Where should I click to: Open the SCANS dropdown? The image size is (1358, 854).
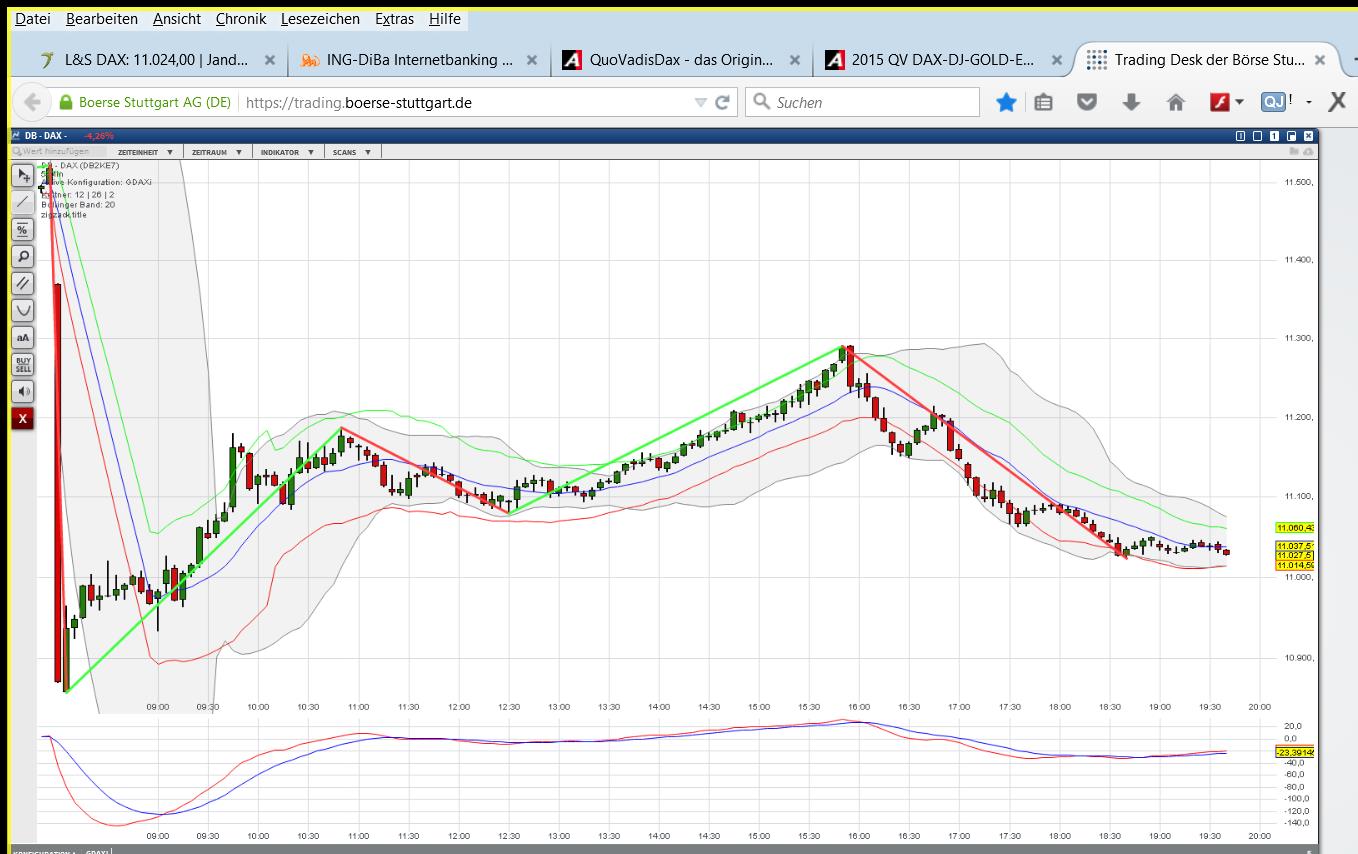[347, 151]
